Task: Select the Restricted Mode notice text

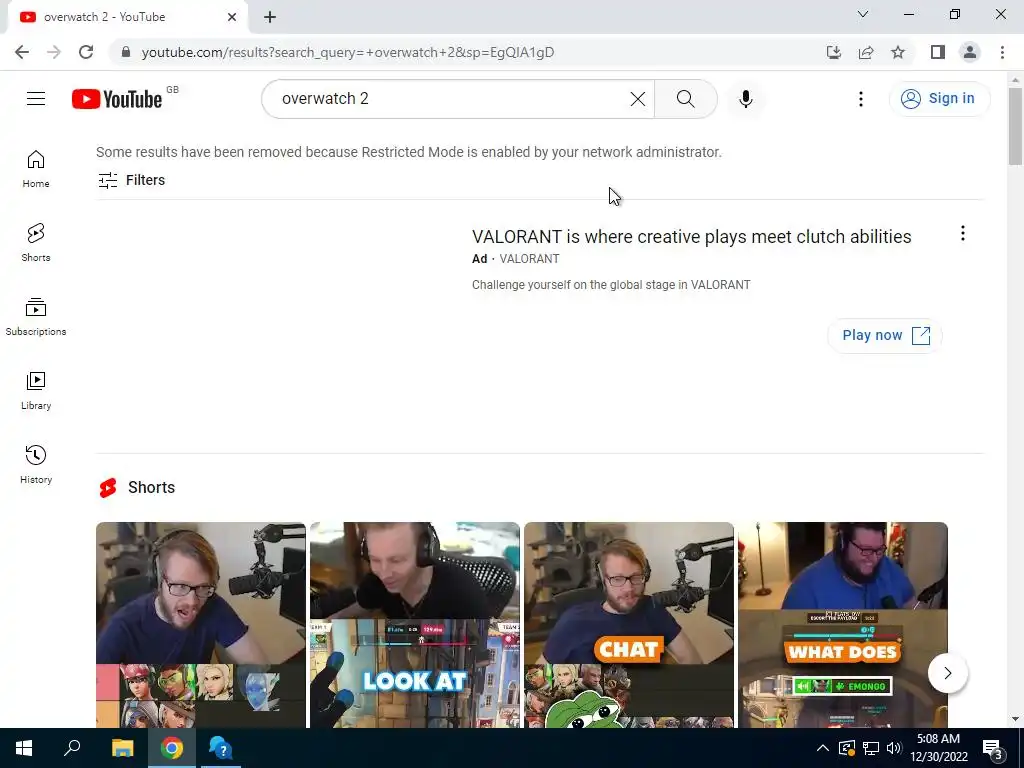Action: pos(409,152)
